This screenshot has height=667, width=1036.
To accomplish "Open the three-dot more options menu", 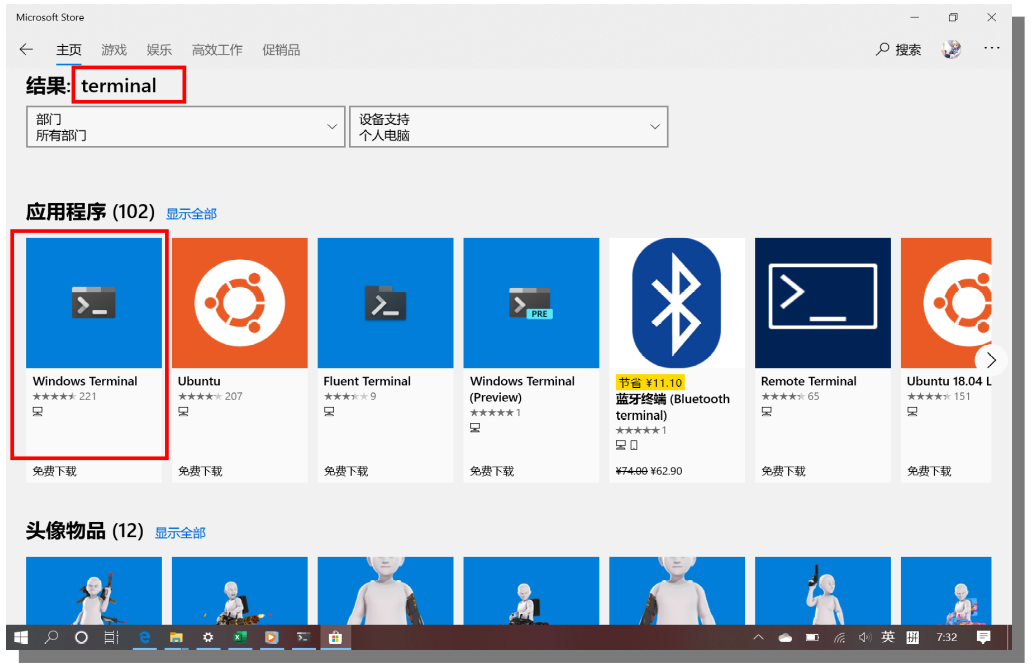I will [991, 48].
